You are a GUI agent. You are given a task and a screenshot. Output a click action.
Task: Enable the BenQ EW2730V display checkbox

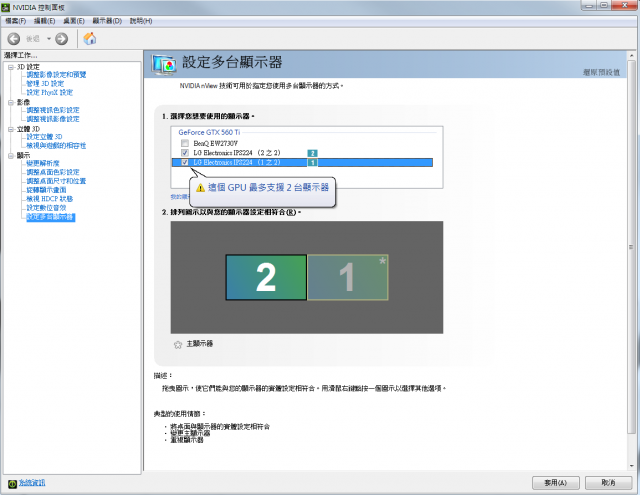(x=185, y=143)
